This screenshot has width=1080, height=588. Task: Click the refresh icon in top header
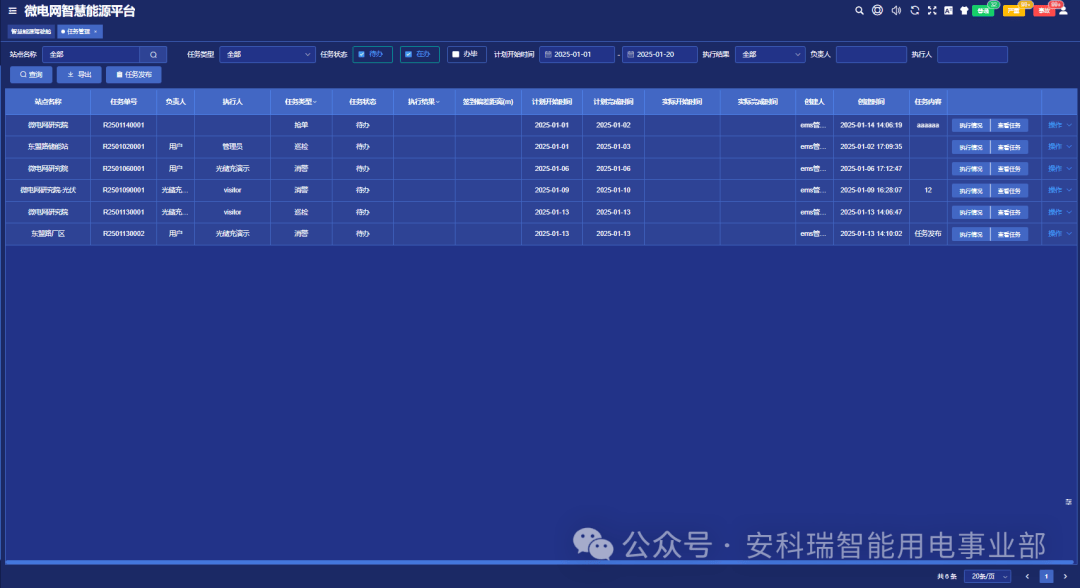tap(914, 10)
